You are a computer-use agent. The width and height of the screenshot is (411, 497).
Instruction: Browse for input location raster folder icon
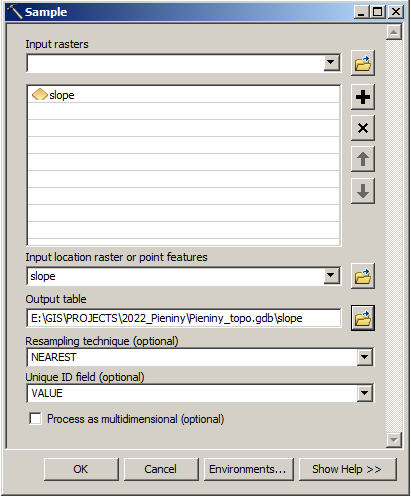pyautogui.click(x=363, y=276)
